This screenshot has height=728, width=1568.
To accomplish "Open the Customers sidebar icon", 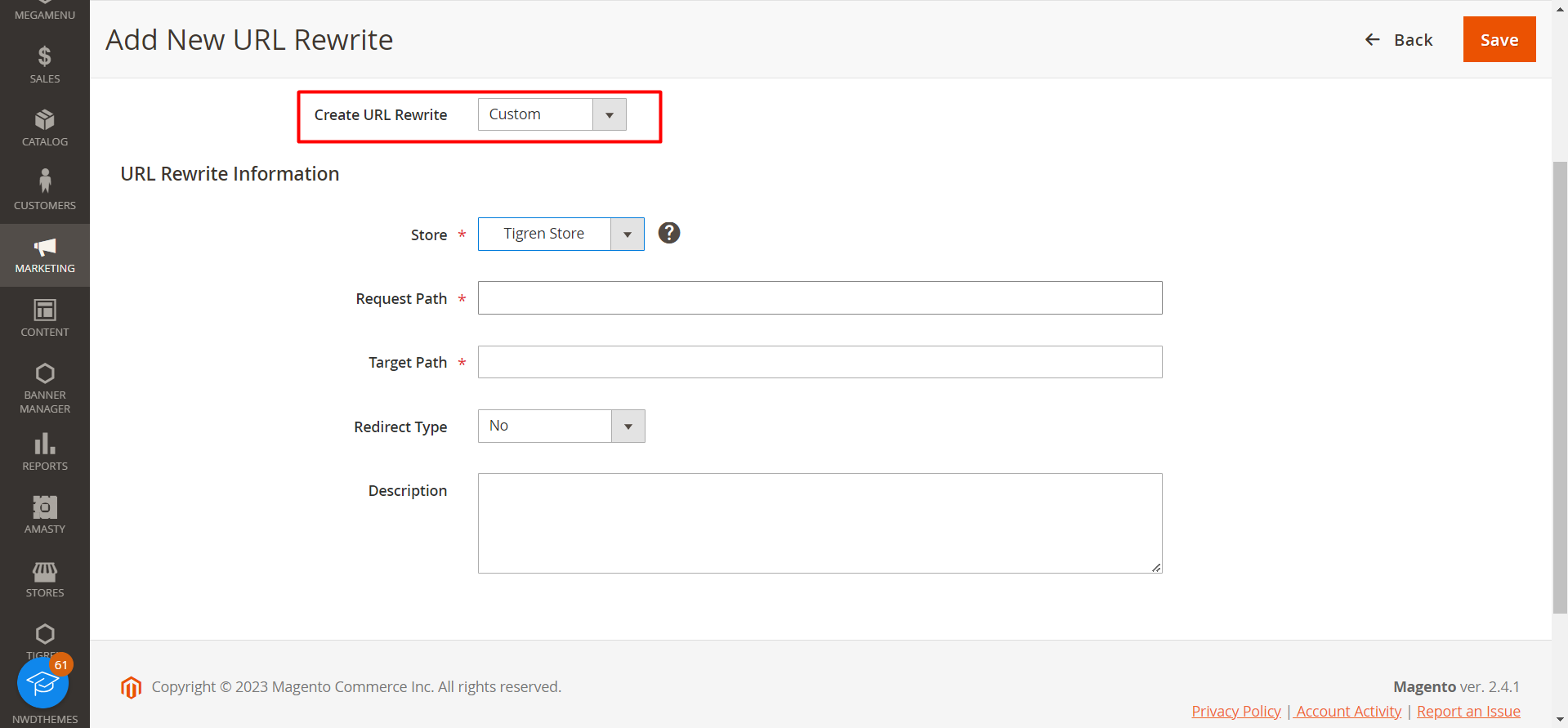I will [x=45, y=181].
